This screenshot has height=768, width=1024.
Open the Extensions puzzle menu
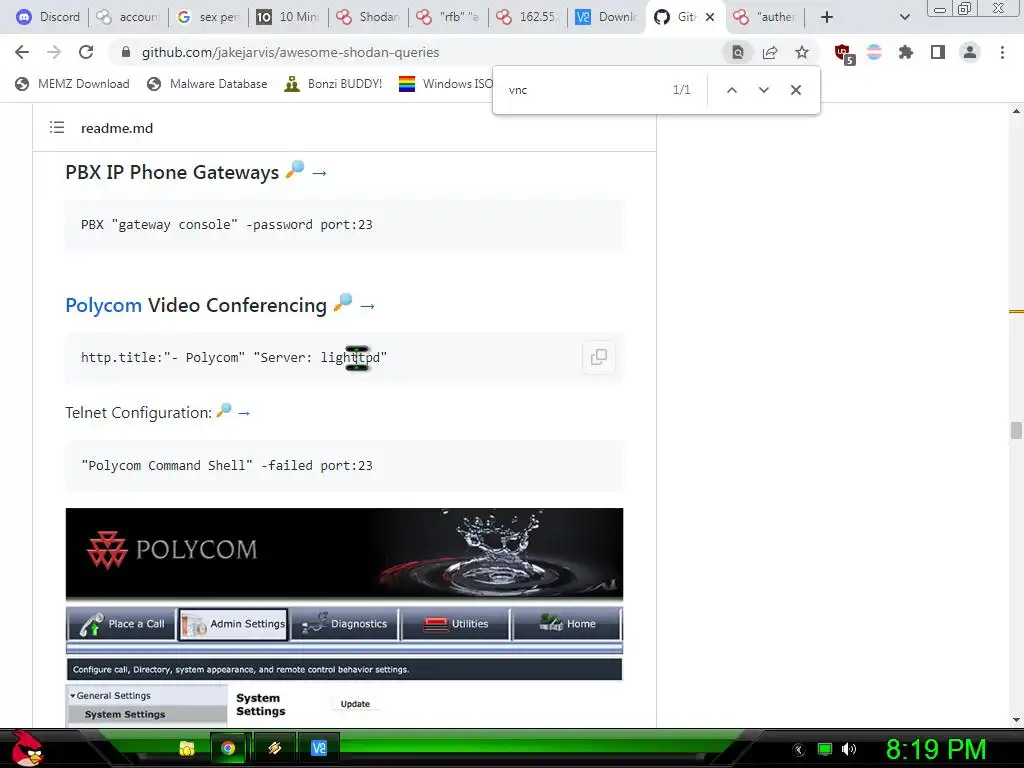click(905, 52)
